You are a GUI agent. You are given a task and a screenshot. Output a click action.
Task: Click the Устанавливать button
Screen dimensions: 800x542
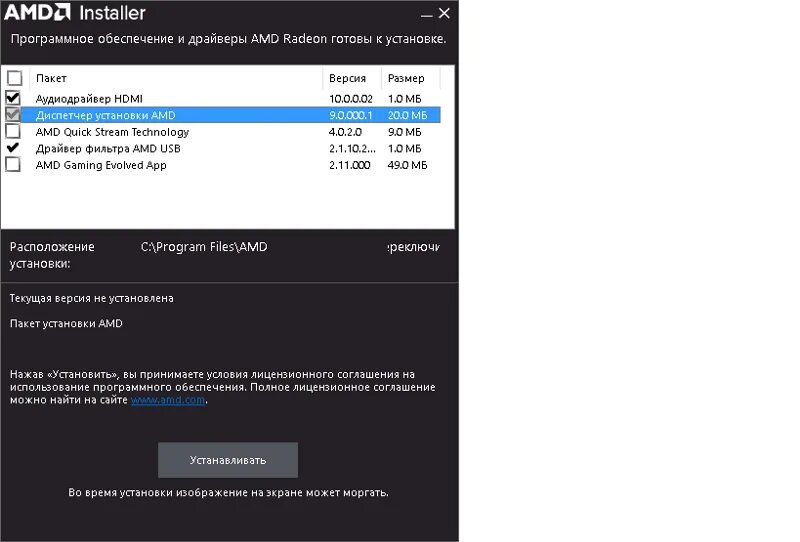[x=228, y=460]
